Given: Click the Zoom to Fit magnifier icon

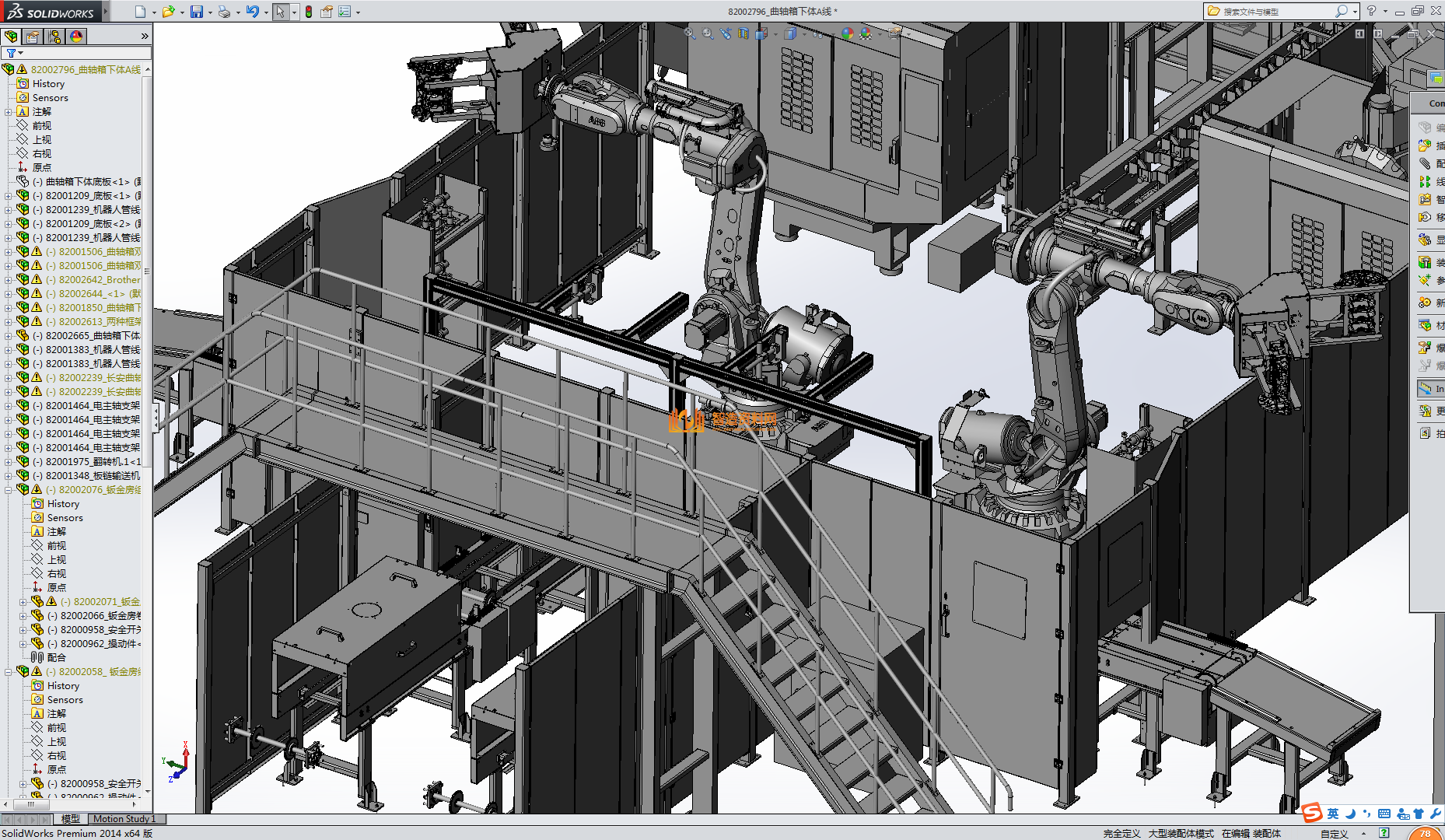Looking at the screenshot, I should tap(690, 33).
